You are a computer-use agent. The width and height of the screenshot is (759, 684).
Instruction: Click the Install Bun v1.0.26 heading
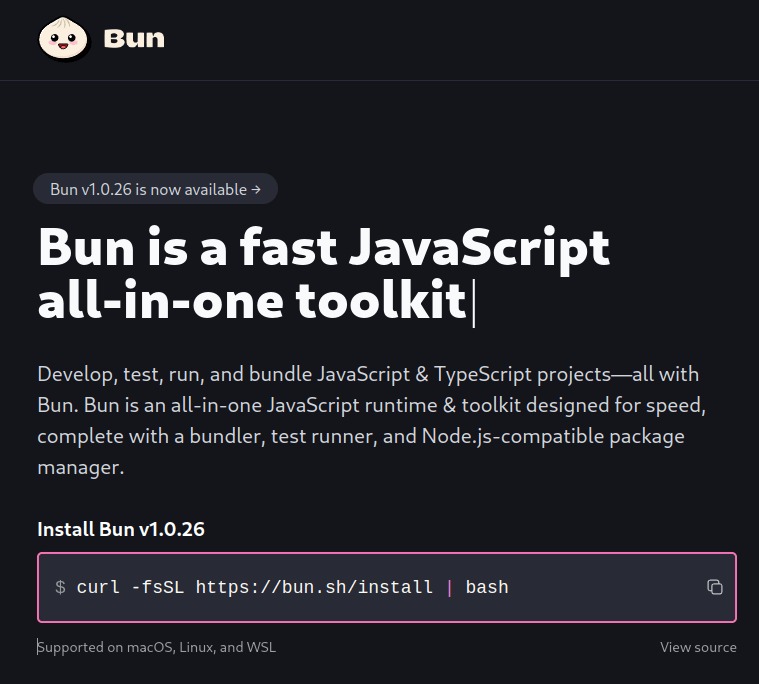(x=121, y=529)
